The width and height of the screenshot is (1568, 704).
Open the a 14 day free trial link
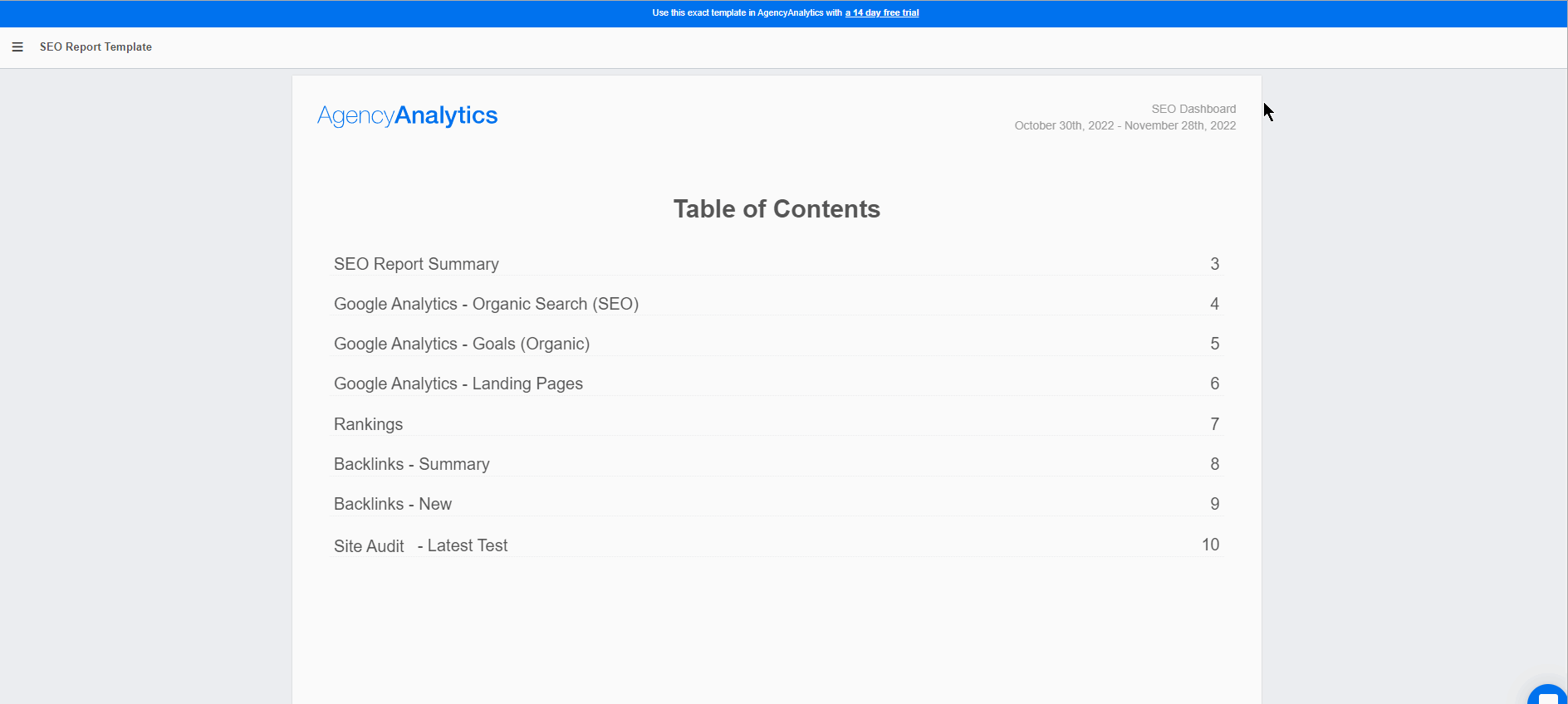[882, 12]
